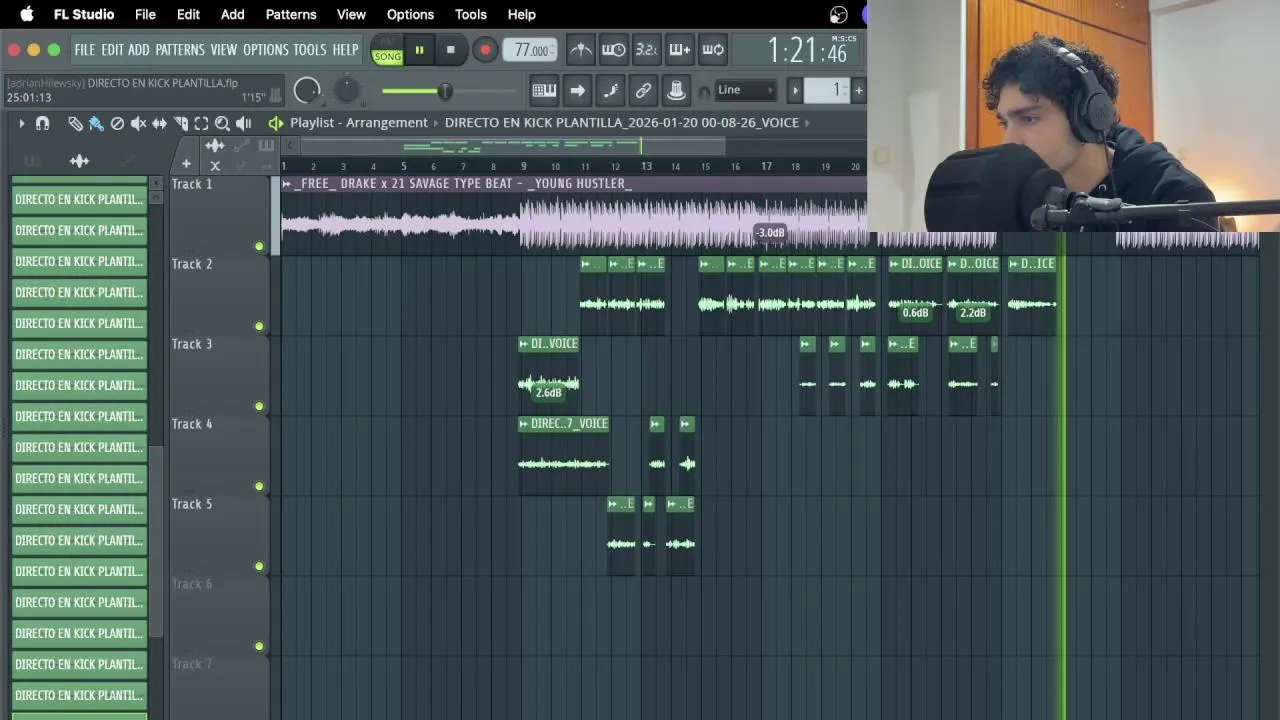This screenshot has width=1280, height=720.
Task: Mute Track 3 with its green dot
Action: [x=259, y=406]
